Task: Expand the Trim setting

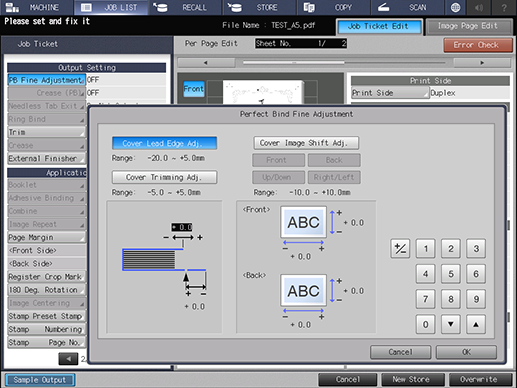Action: [x=46, y=132]
